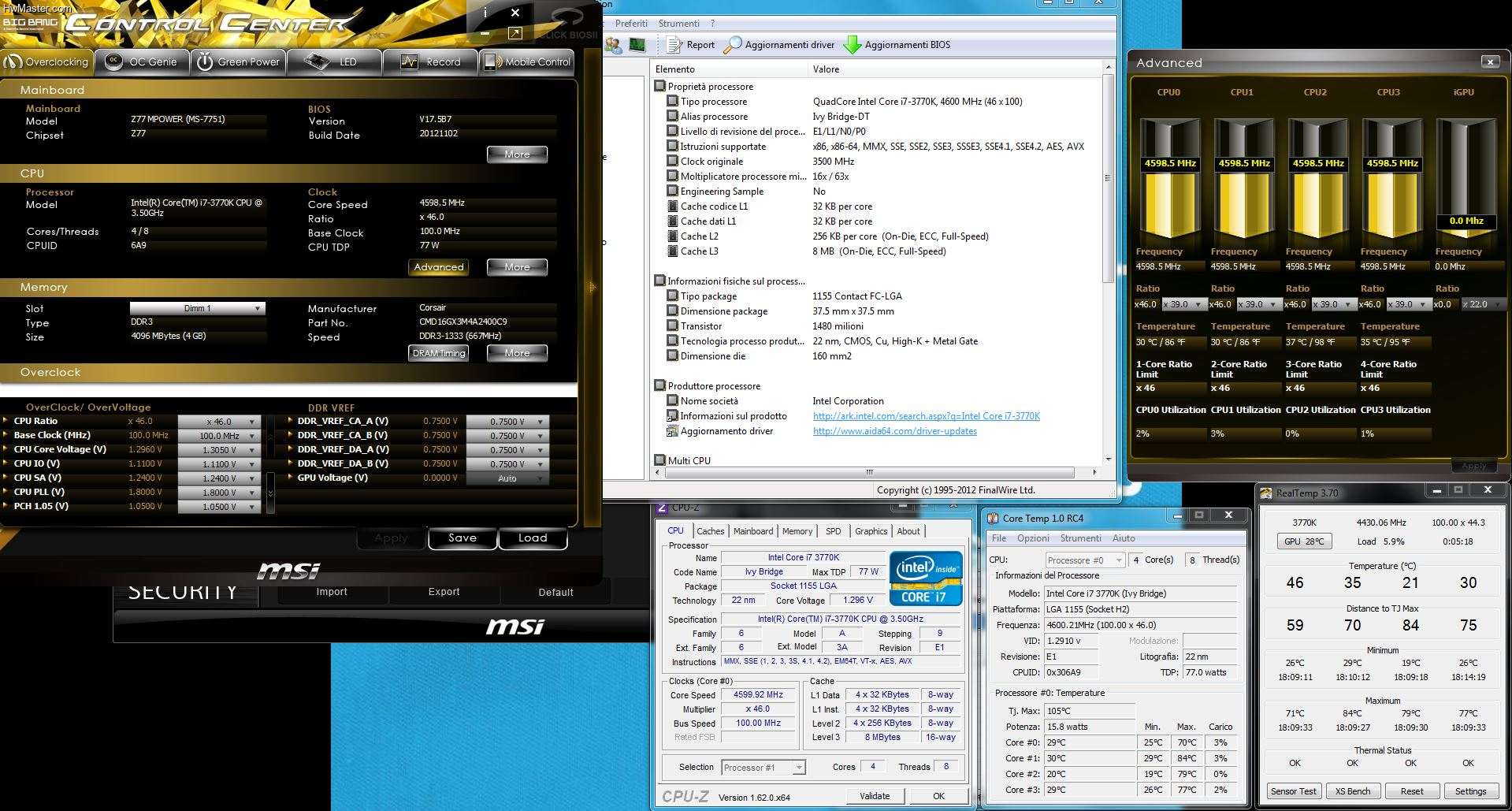Screen dimensions: 1512x811
Task: Open the CPU3 Ratio x 39.0 dropdown
Action: [x=1409, y=304]
